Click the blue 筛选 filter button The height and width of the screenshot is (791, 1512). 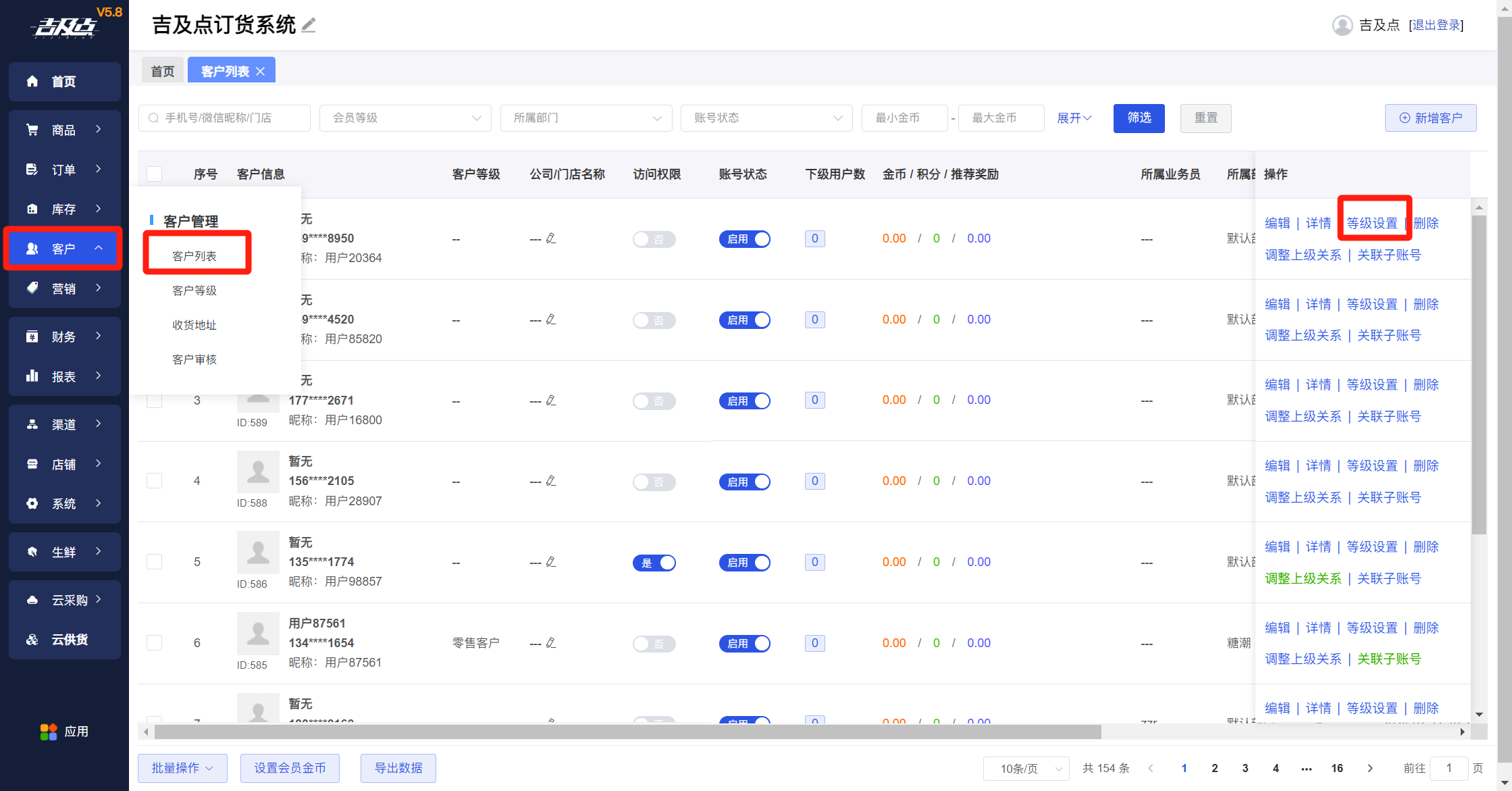click(1139, 118)
